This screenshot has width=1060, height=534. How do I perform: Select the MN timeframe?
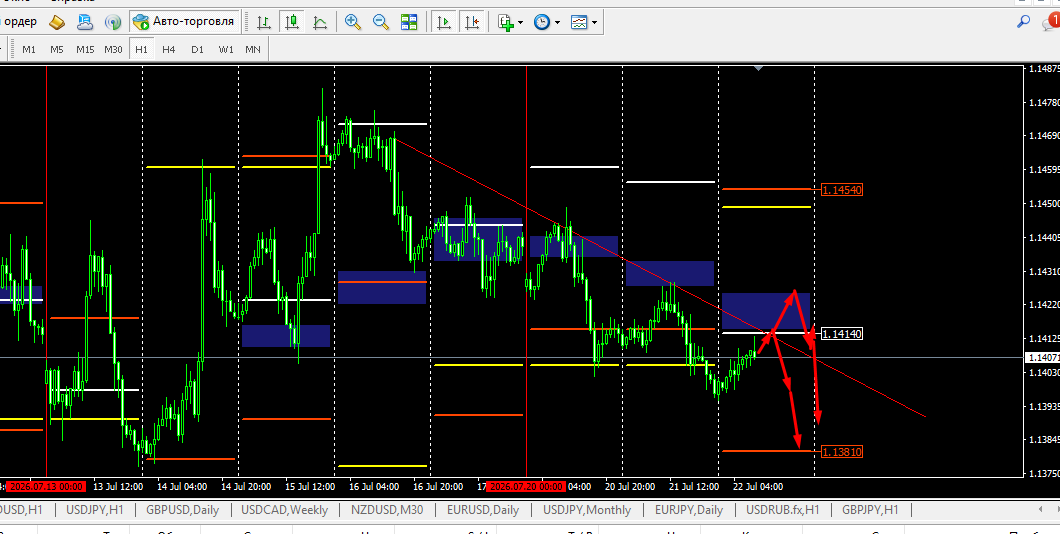(x=253, y=49)
